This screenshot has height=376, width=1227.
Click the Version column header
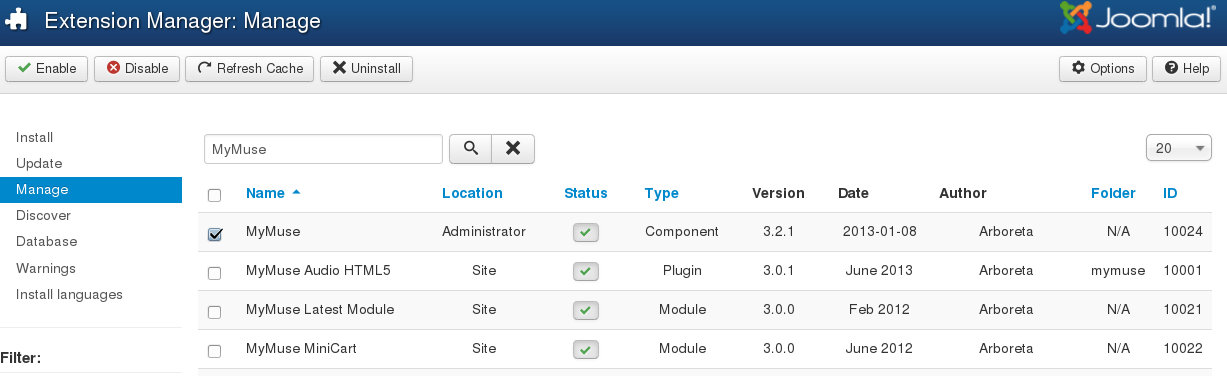pyautogui.click(x=778, y=193)
